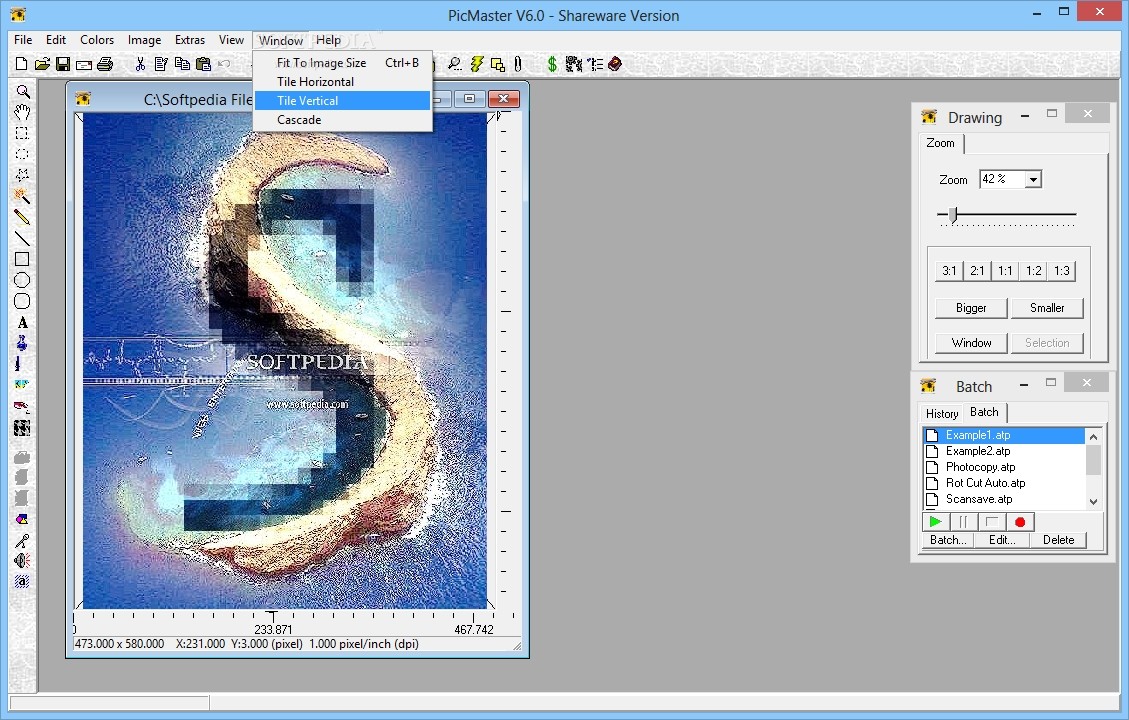Click the zoom slider handle
Image resolution: width=1129 pixels, height=720 pixels.
pos(953,215)
